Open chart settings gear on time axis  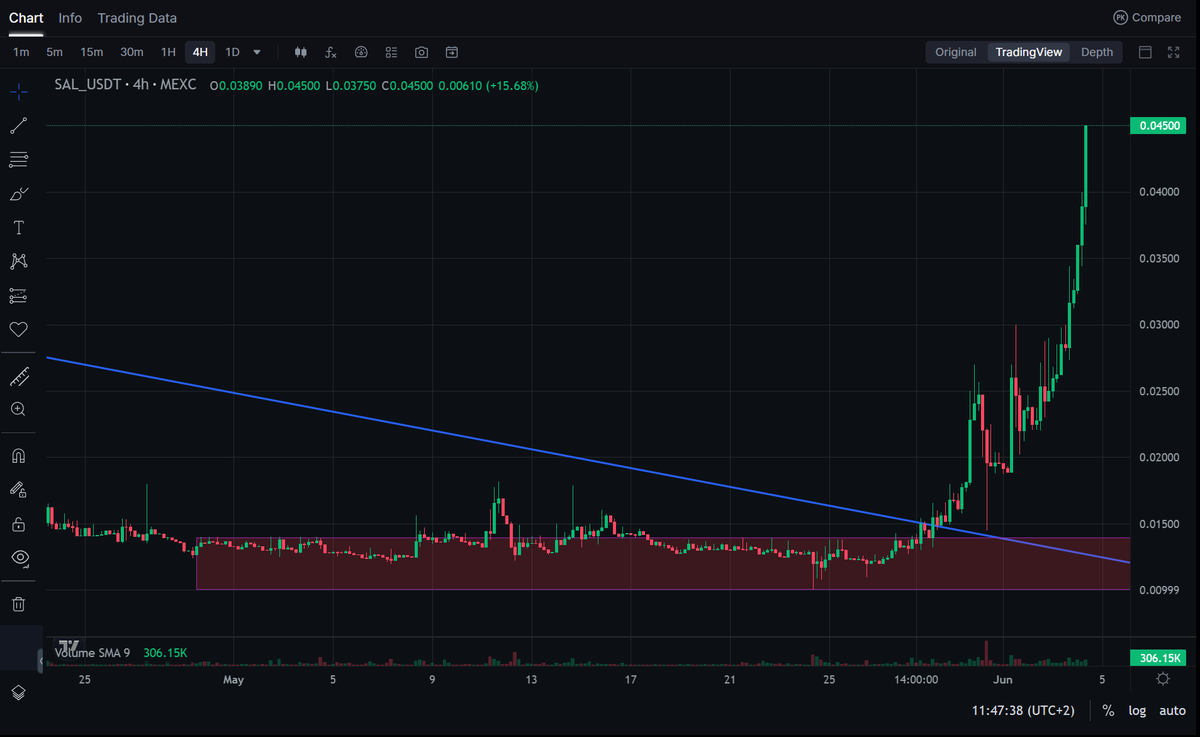tap(1163, 679)
